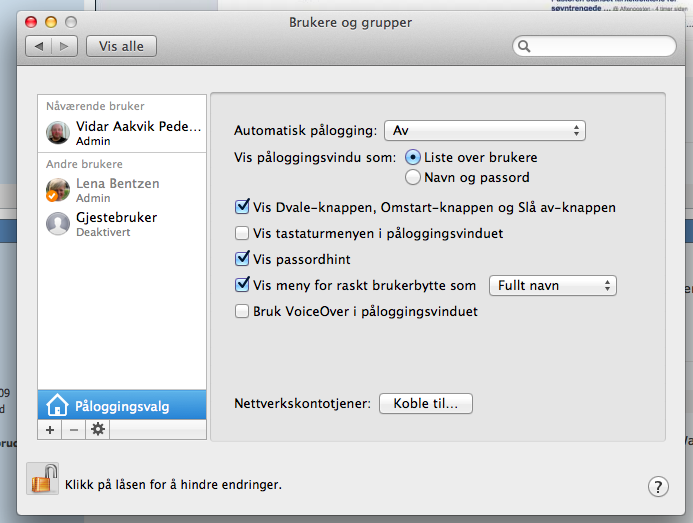Screen dimensions: 693x523
Task: Click the Vis alle button
Action: pos(121,46)
